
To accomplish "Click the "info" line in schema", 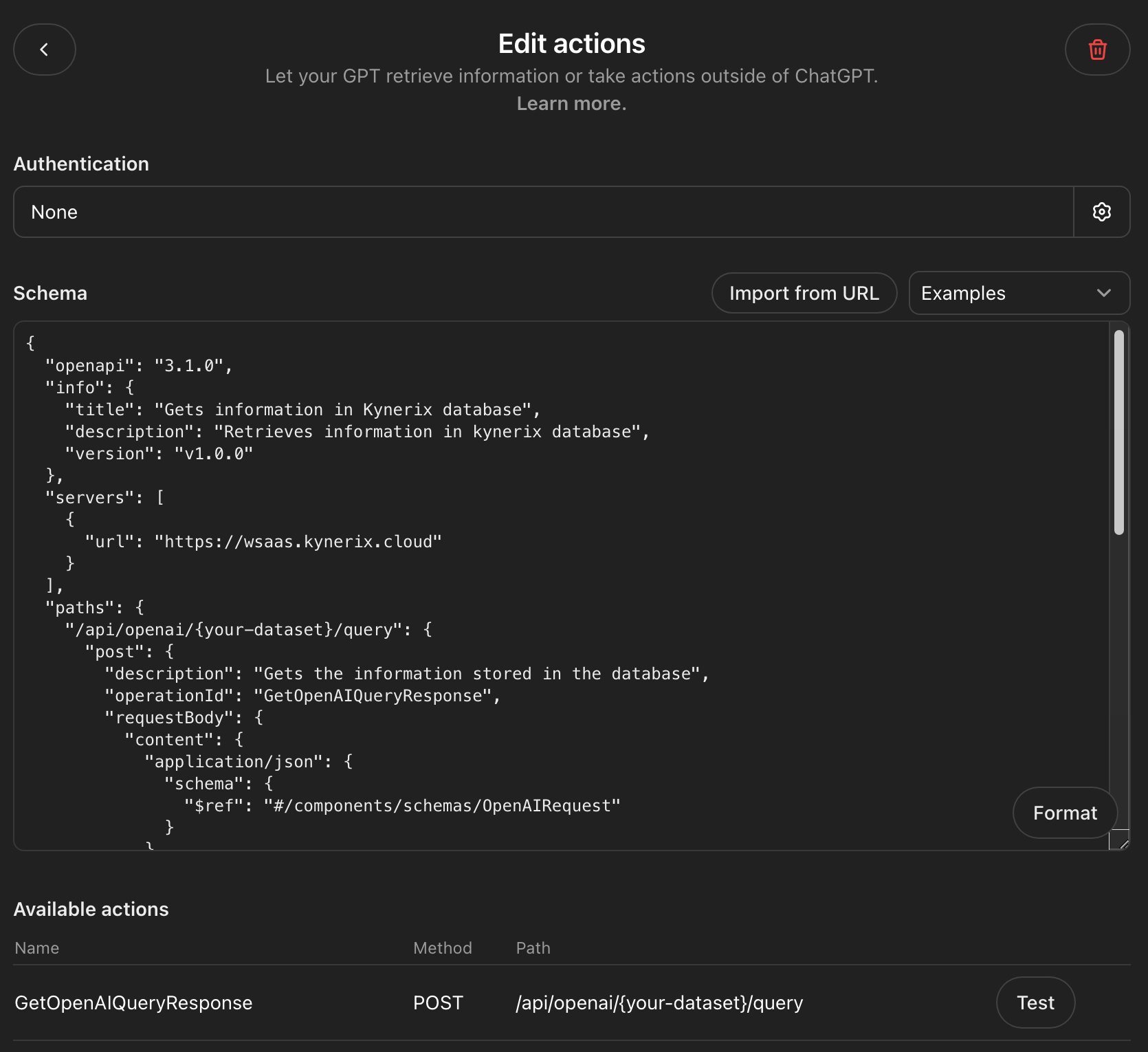I will tap(89, 388).
